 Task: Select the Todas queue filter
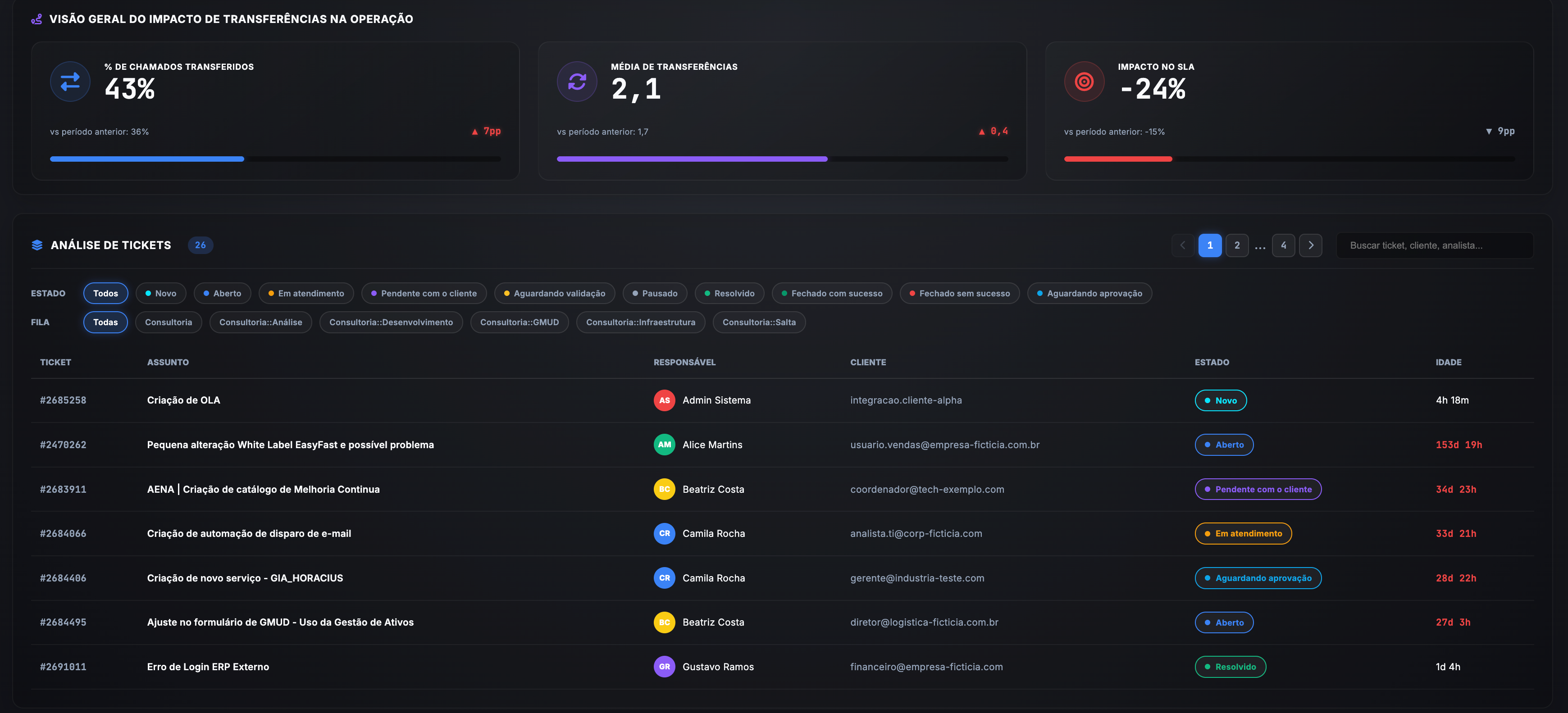point(105,322)
